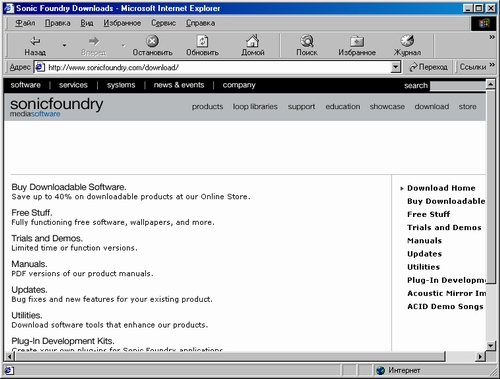Click the Utilities heading link
The height and width of the screenshot is (379, 500).
coord(27,315)
